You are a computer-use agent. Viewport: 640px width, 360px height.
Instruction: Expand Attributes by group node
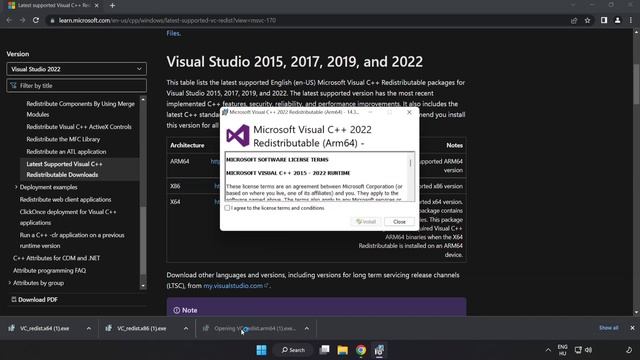tap(9, 282)
